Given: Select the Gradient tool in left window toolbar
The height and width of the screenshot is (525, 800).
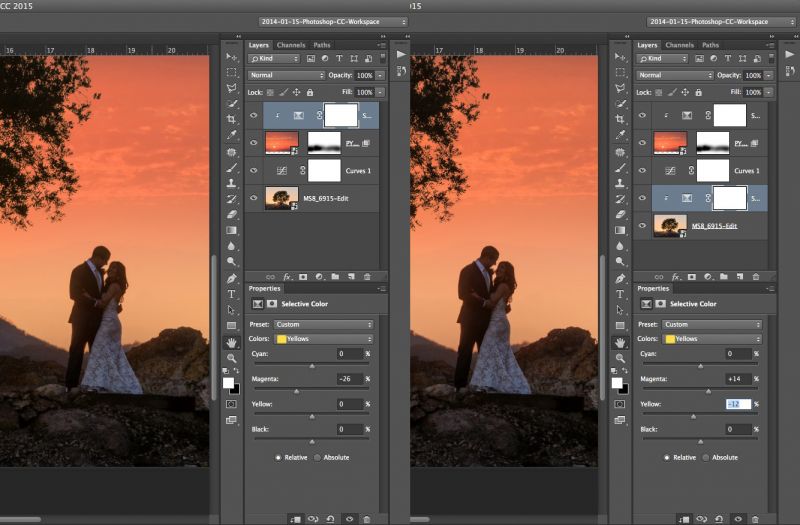Looking at the screenshot, I should [231, 230].
